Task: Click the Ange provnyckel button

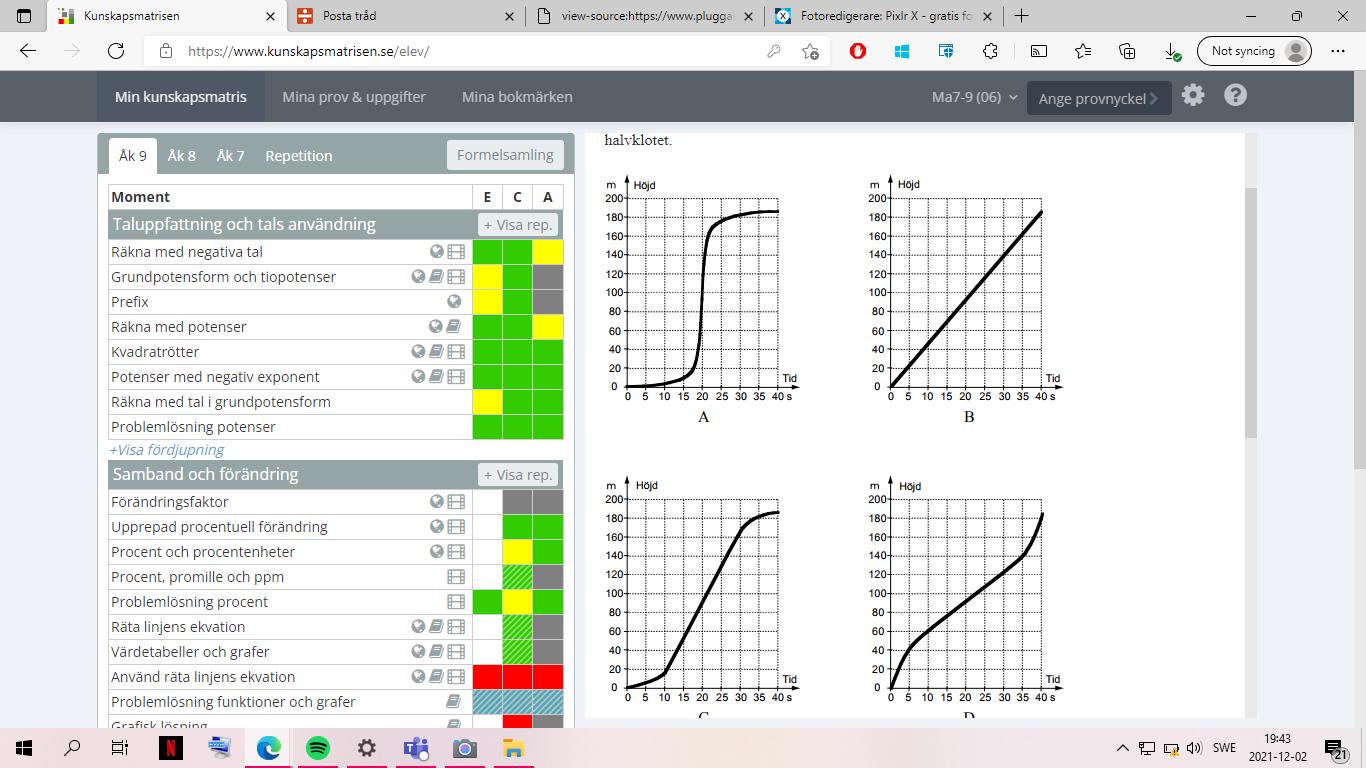Action: coord(1098,98)
